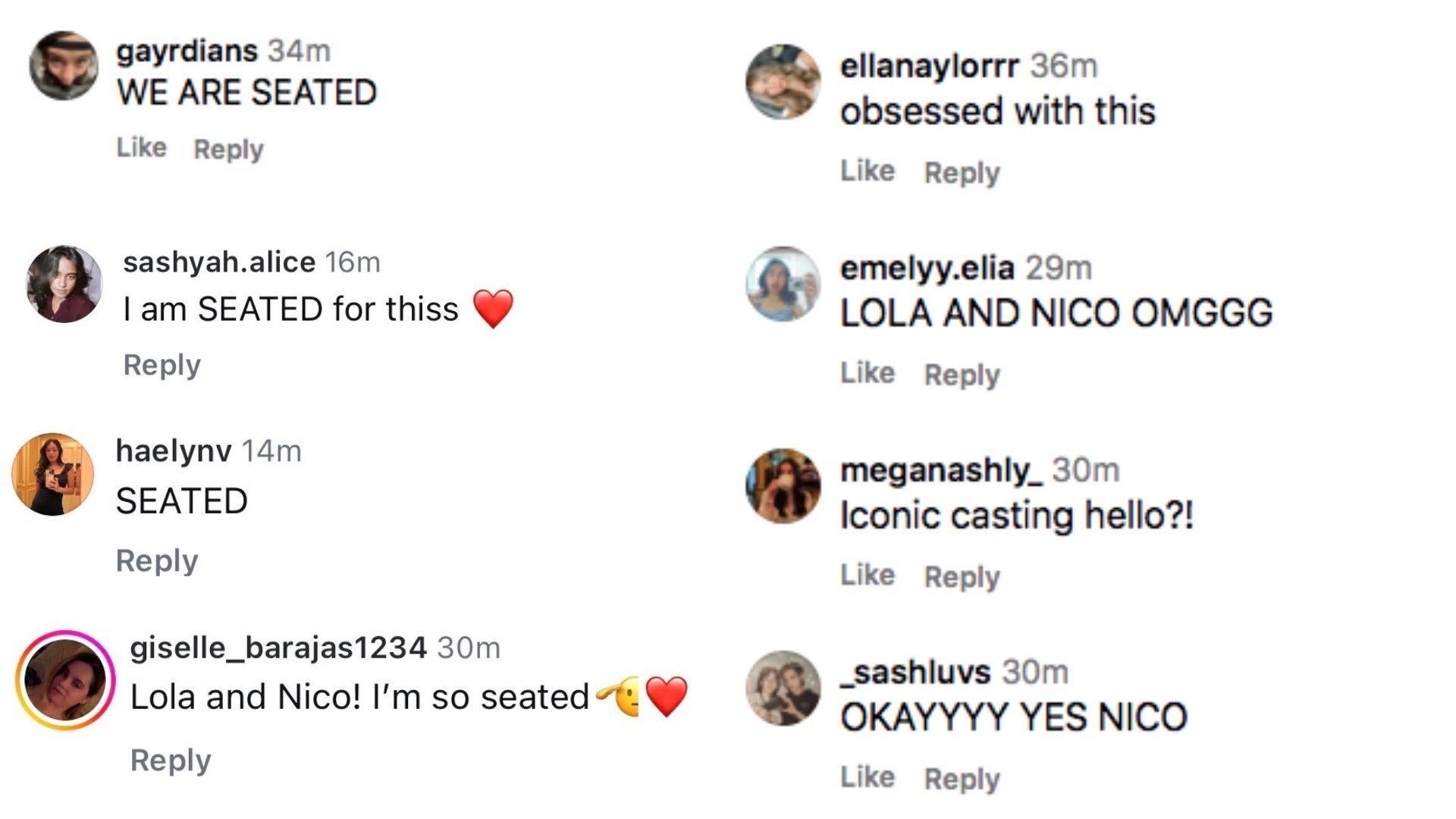Open the ellanaylorrr username link
Screen dimensions: 1456x819
929,66
